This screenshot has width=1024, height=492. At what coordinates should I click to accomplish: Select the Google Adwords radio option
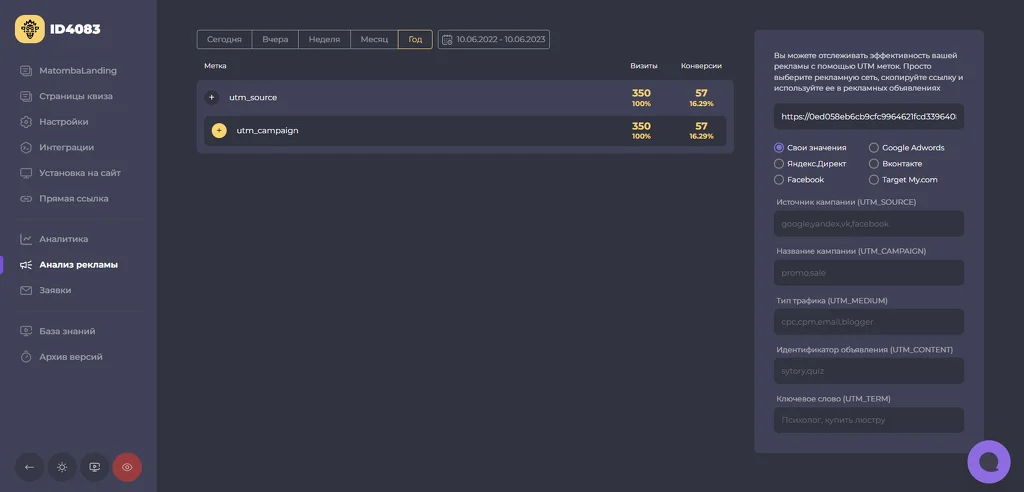click(906, 148)
